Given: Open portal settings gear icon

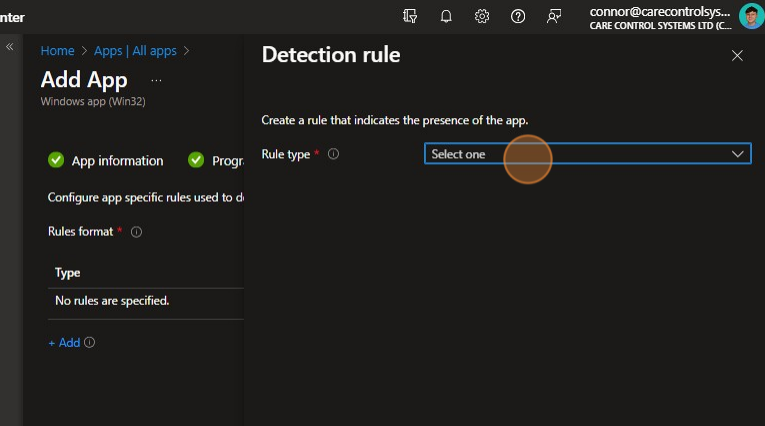Looking at the screenshot, I should coord(482,16).
